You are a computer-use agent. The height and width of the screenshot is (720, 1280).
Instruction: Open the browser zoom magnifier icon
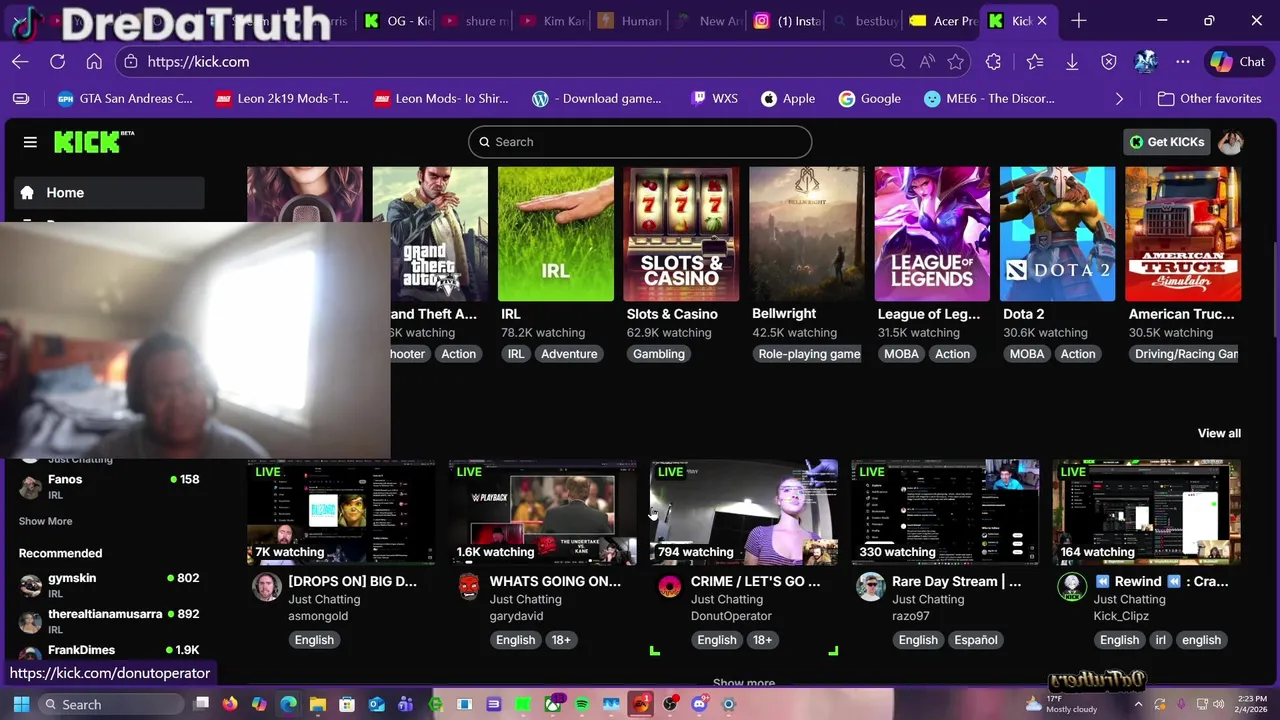click(897, 62)
